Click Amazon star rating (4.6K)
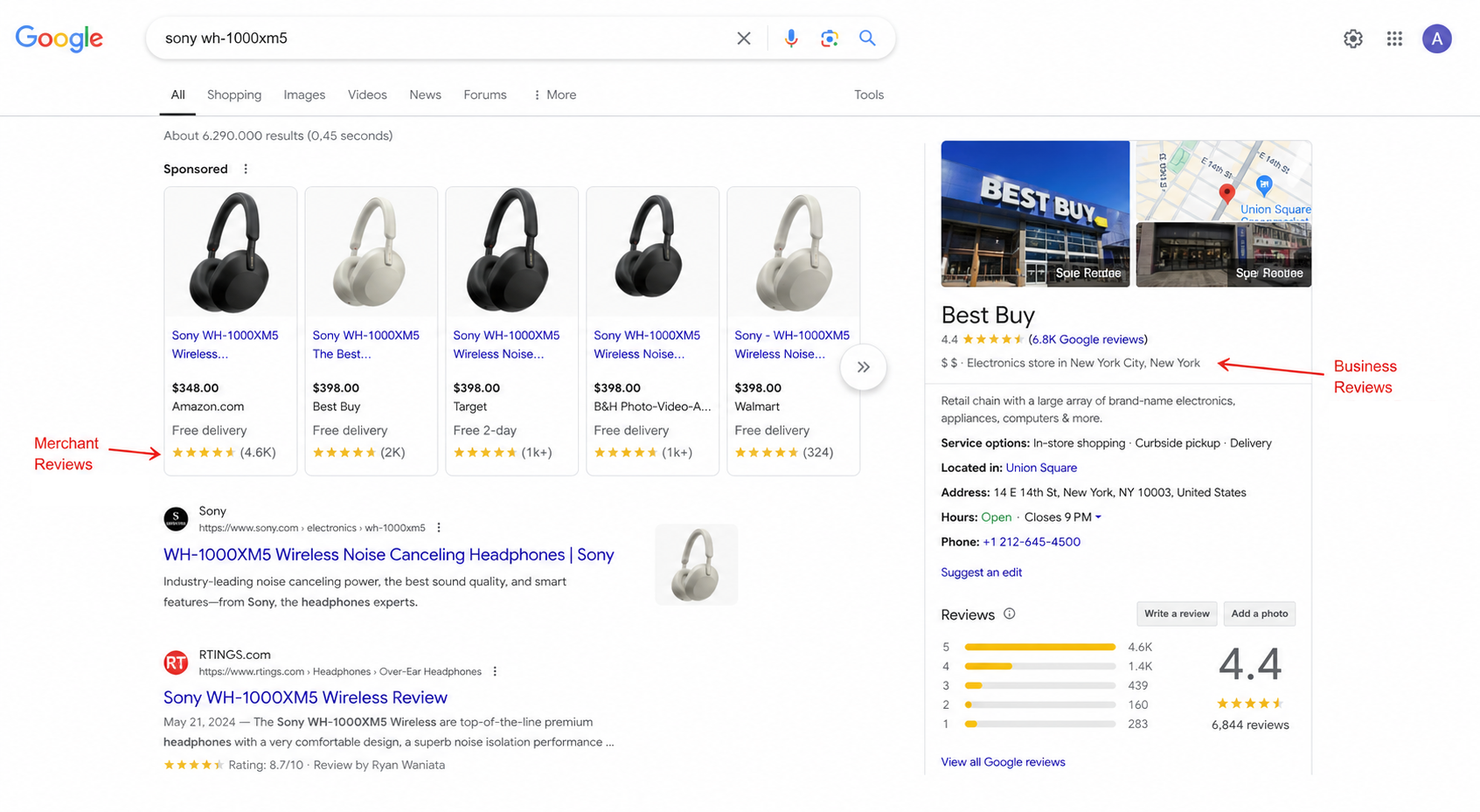Screen dimensions: 1480x812 coord(224,452)
